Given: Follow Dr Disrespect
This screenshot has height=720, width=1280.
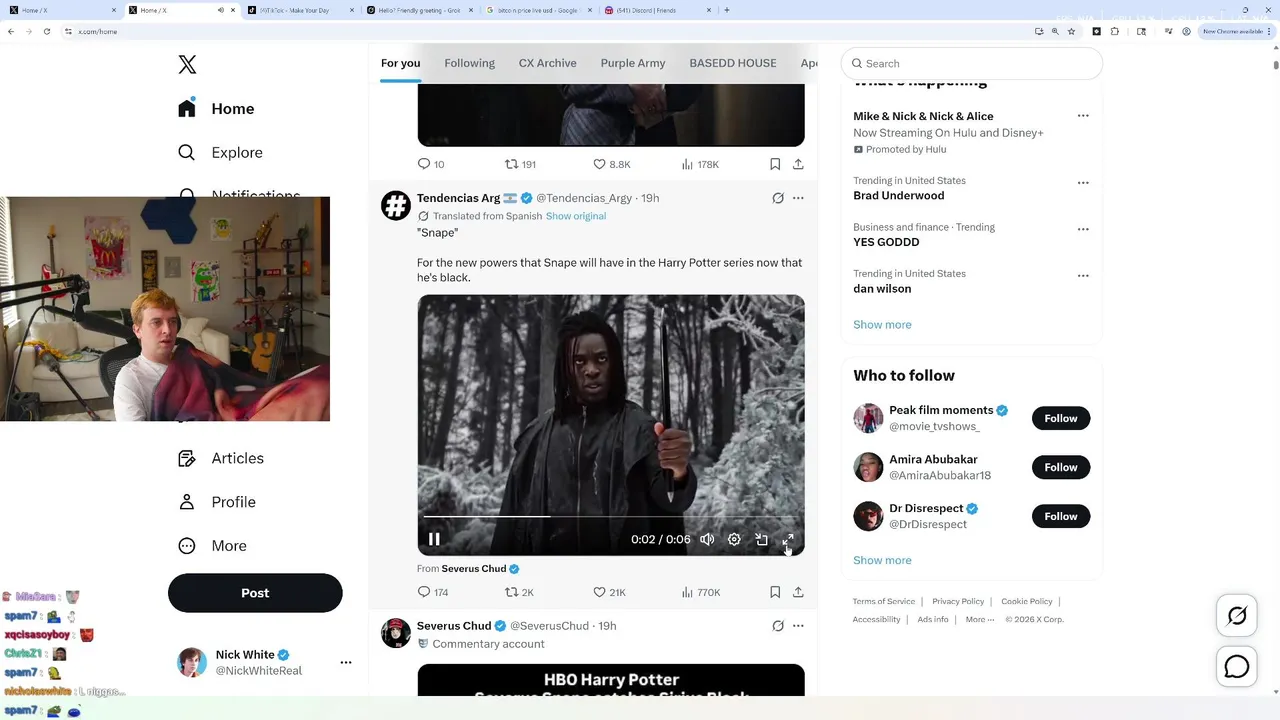Looking at the screenshot, I should (1061, 516).
